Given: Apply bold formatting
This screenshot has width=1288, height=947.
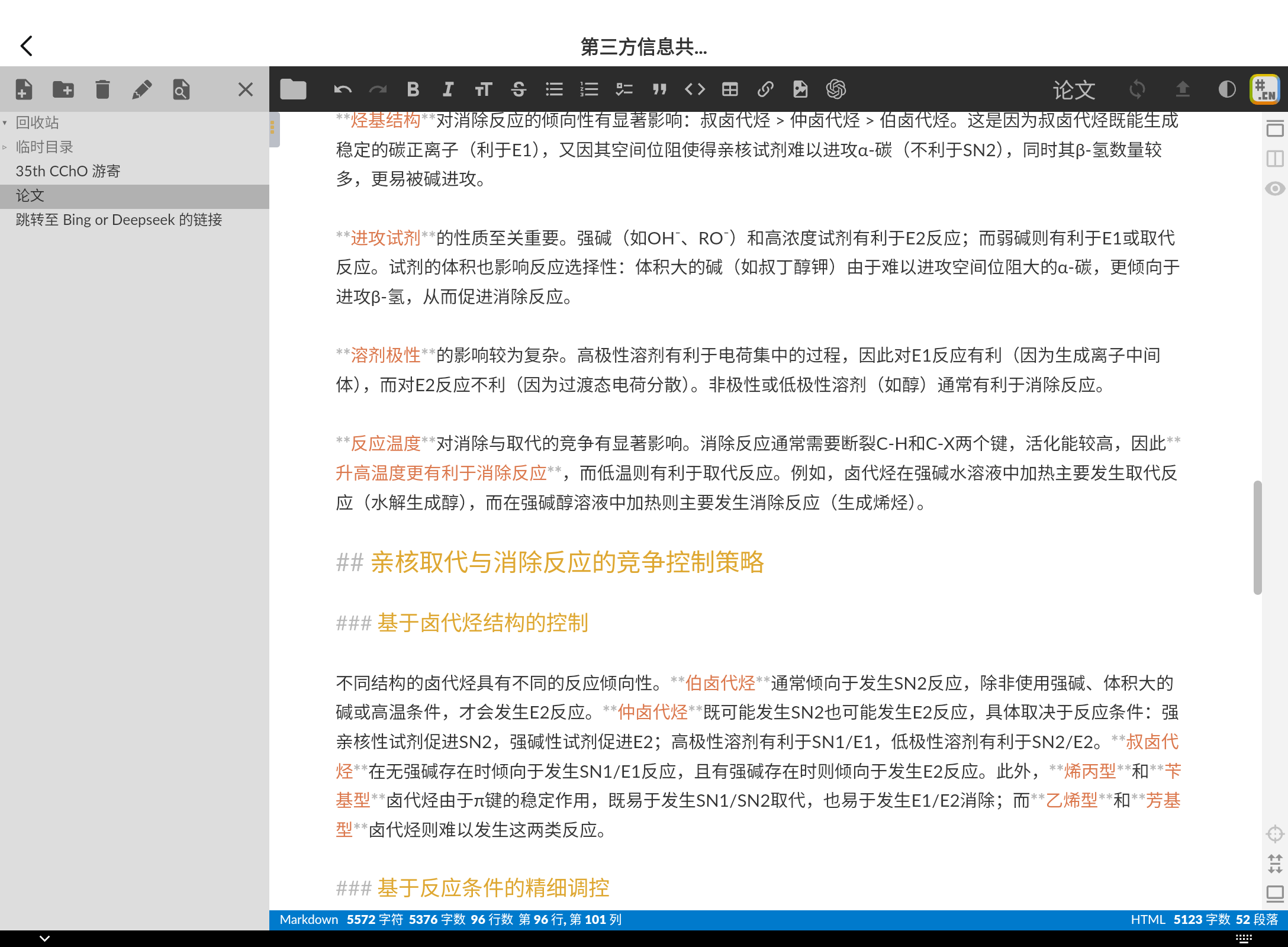Looking at the screenshot, I should [x=413, y=89].
